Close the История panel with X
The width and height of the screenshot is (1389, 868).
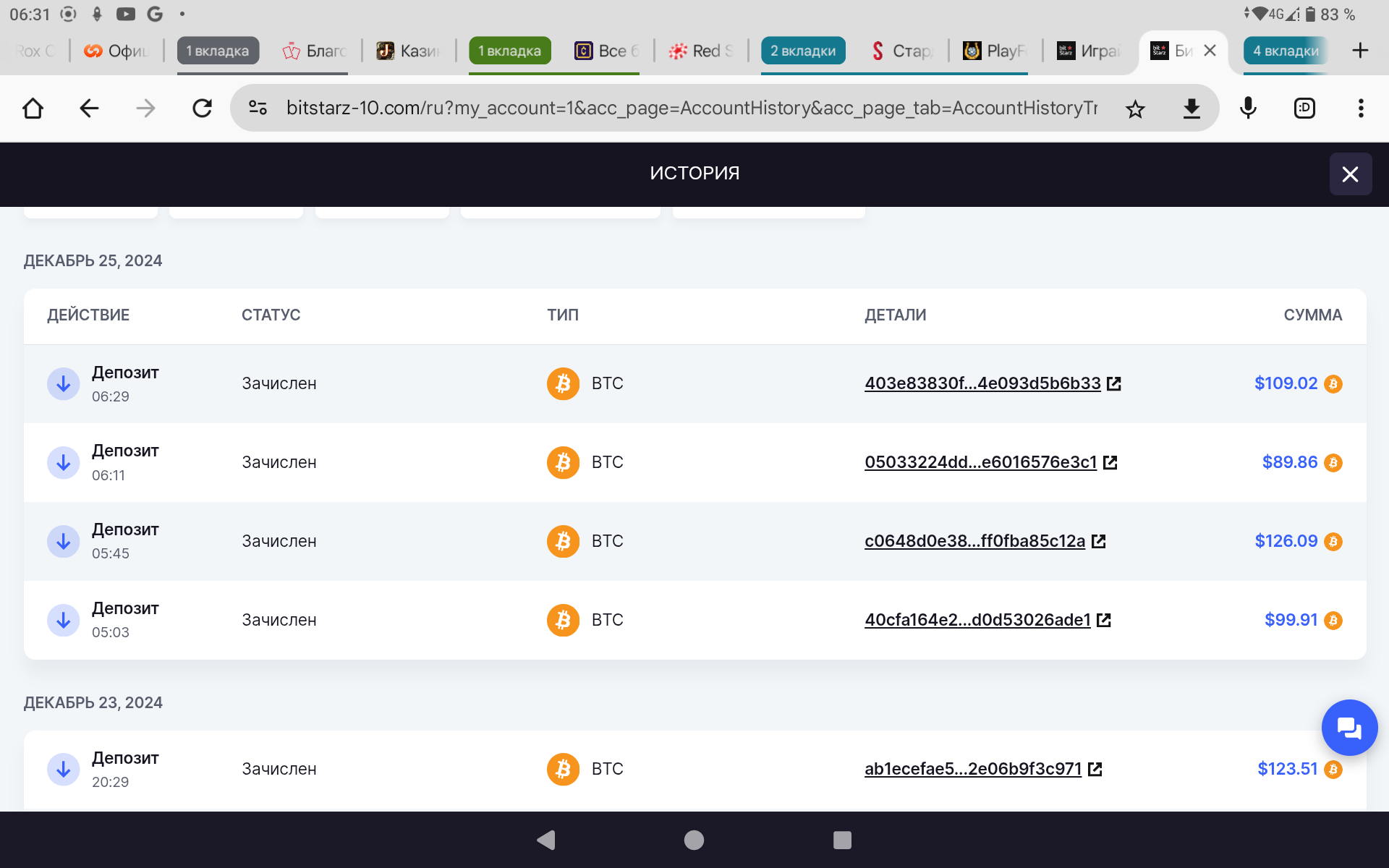point(1350,174)
